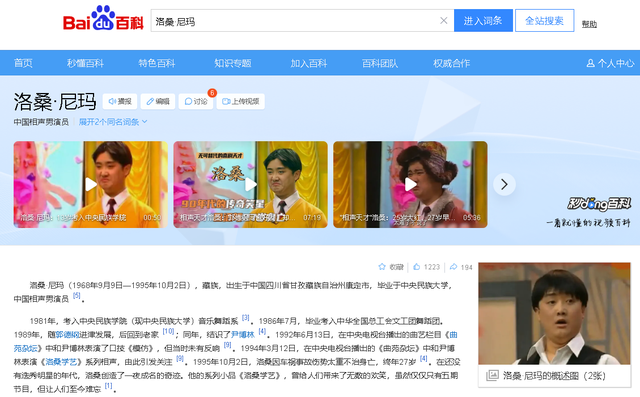The image size is (640, 397).
Task: Open the 洛桑学艺 link
Action: point(61,362)
